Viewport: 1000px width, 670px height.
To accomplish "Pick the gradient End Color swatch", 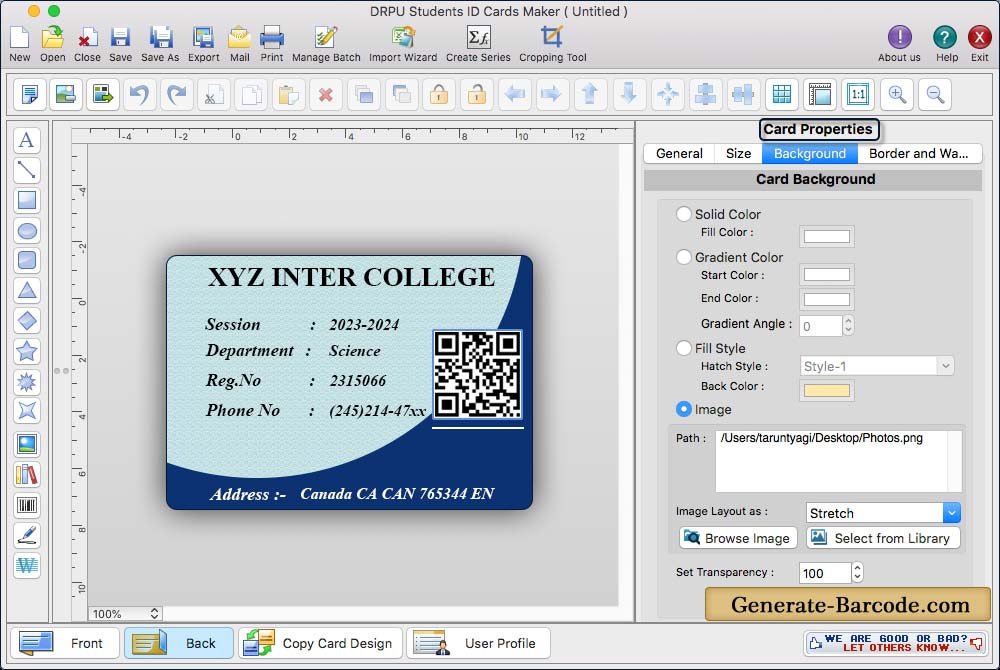I will (827, 299).
